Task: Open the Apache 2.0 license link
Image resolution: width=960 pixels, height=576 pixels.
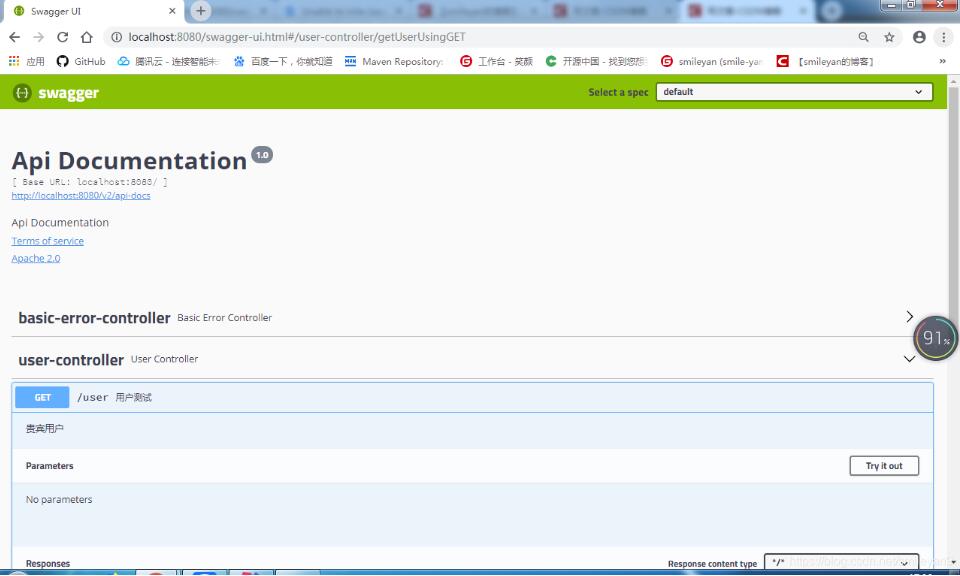Action: (35, 258)
